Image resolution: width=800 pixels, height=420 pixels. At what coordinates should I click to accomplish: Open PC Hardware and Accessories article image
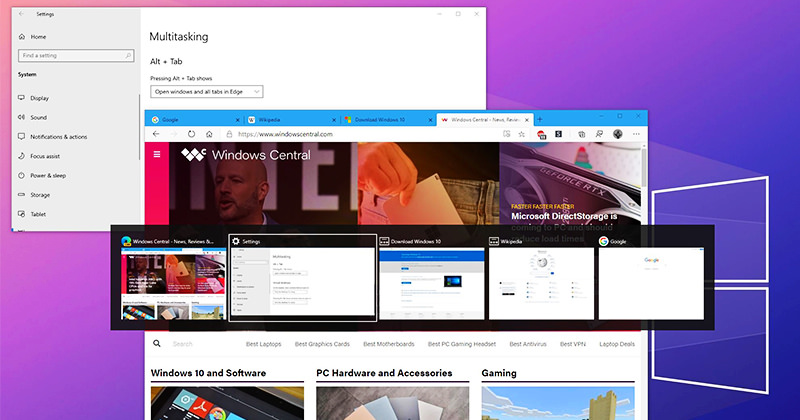[392, 403]
